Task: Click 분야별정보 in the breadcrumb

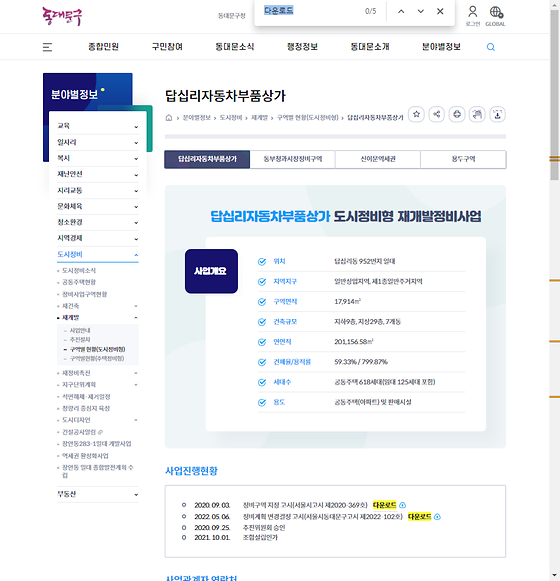Action: pyautogui.click(x=196, y=118)
